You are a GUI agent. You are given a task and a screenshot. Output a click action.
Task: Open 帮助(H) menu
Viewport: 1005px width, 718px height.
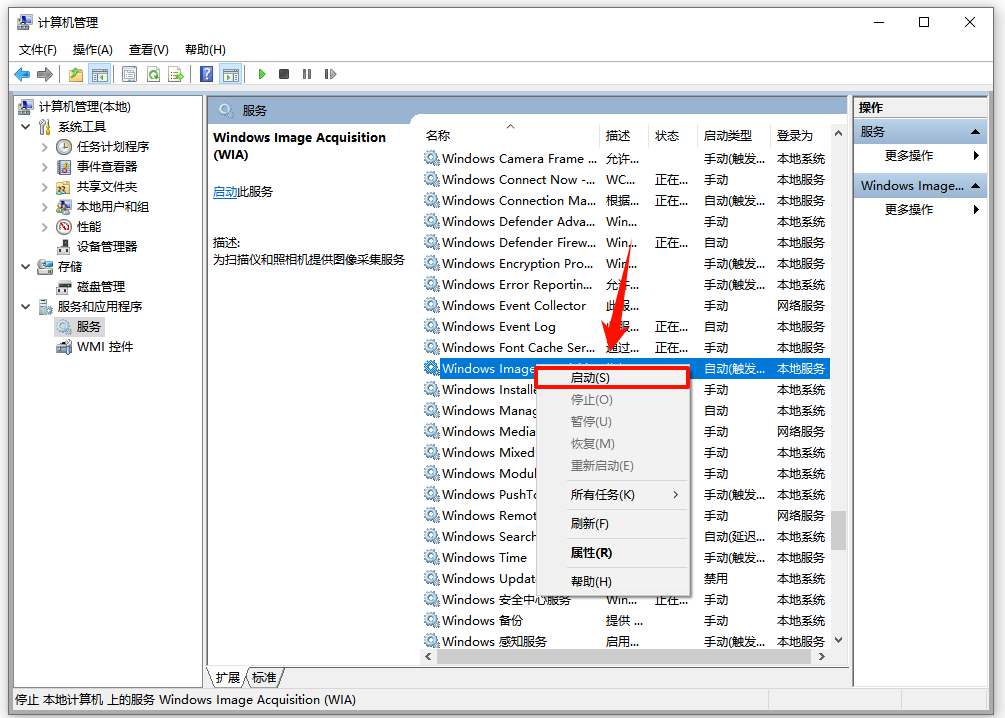204,50
